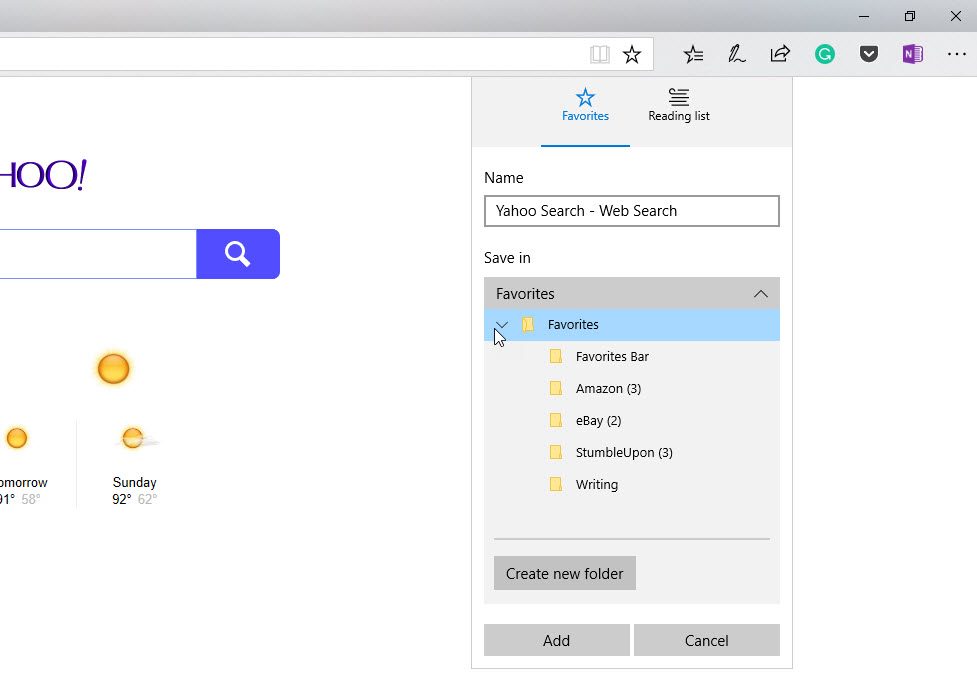Toggle Reading view book icon
The image size is (977, 683).
[599, 55]
